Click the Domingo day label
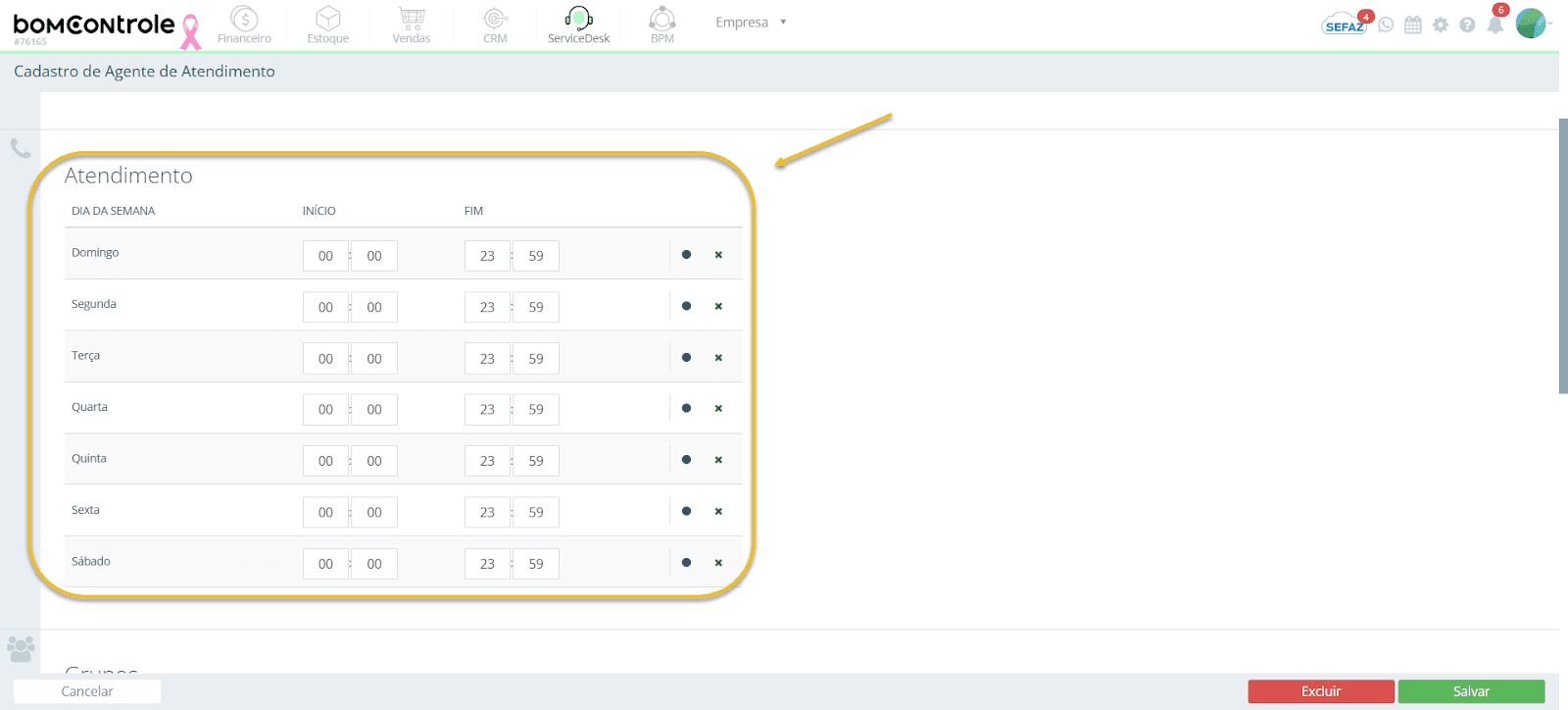Image resolution: width=1568 pixels, height=710 pixels. (x=95, y=253)
